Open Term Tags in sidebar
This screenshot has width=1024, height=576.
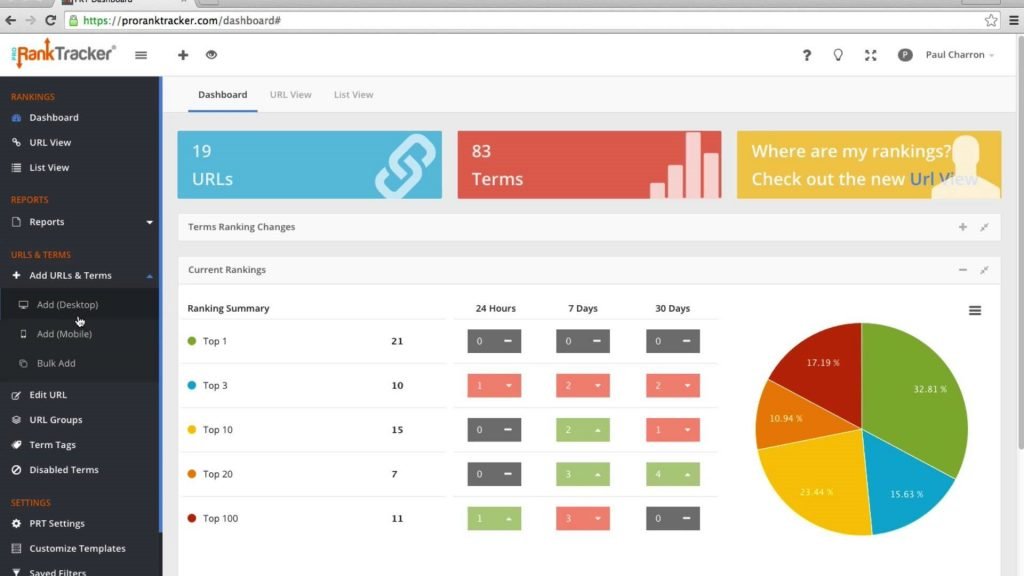52,445
